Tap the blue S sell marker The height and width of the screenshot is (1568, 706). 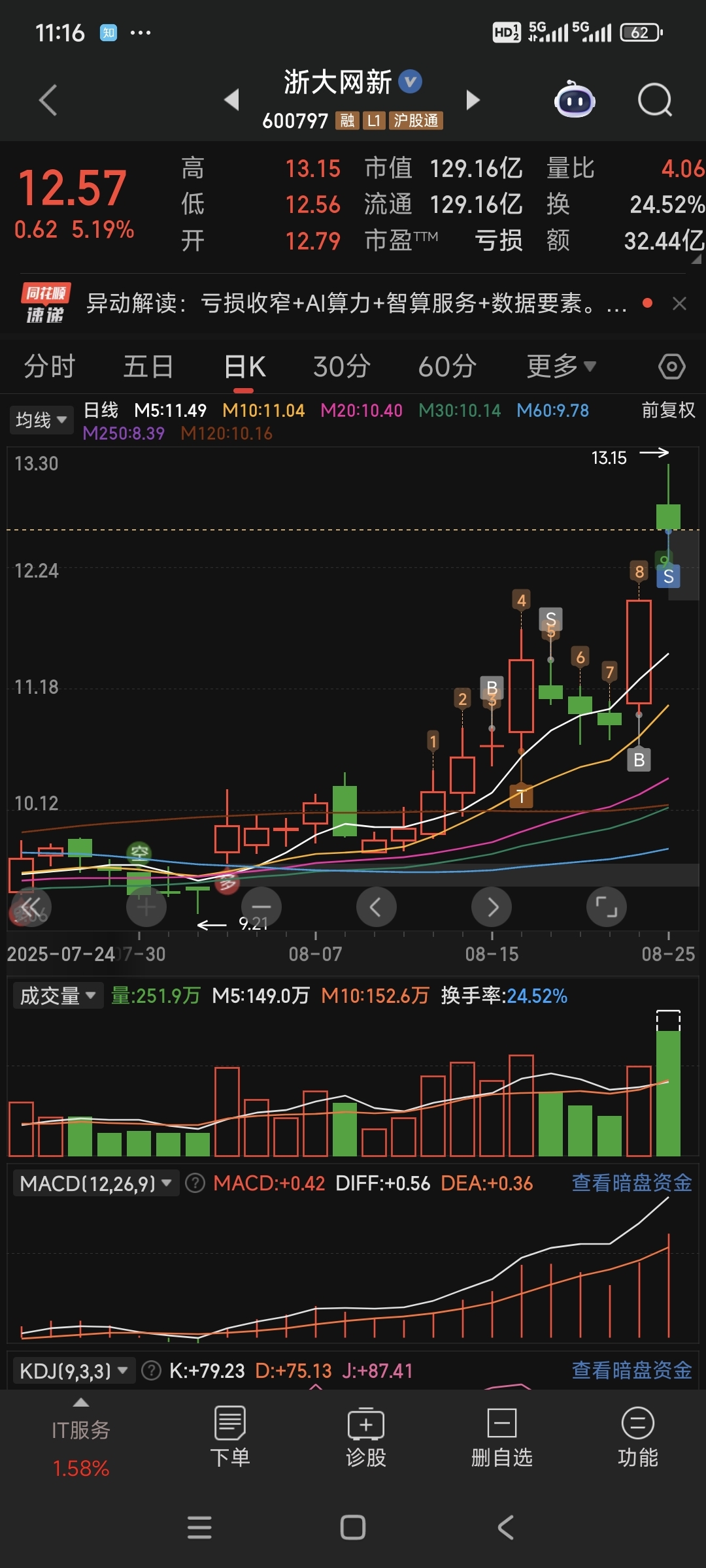point(668,576)
